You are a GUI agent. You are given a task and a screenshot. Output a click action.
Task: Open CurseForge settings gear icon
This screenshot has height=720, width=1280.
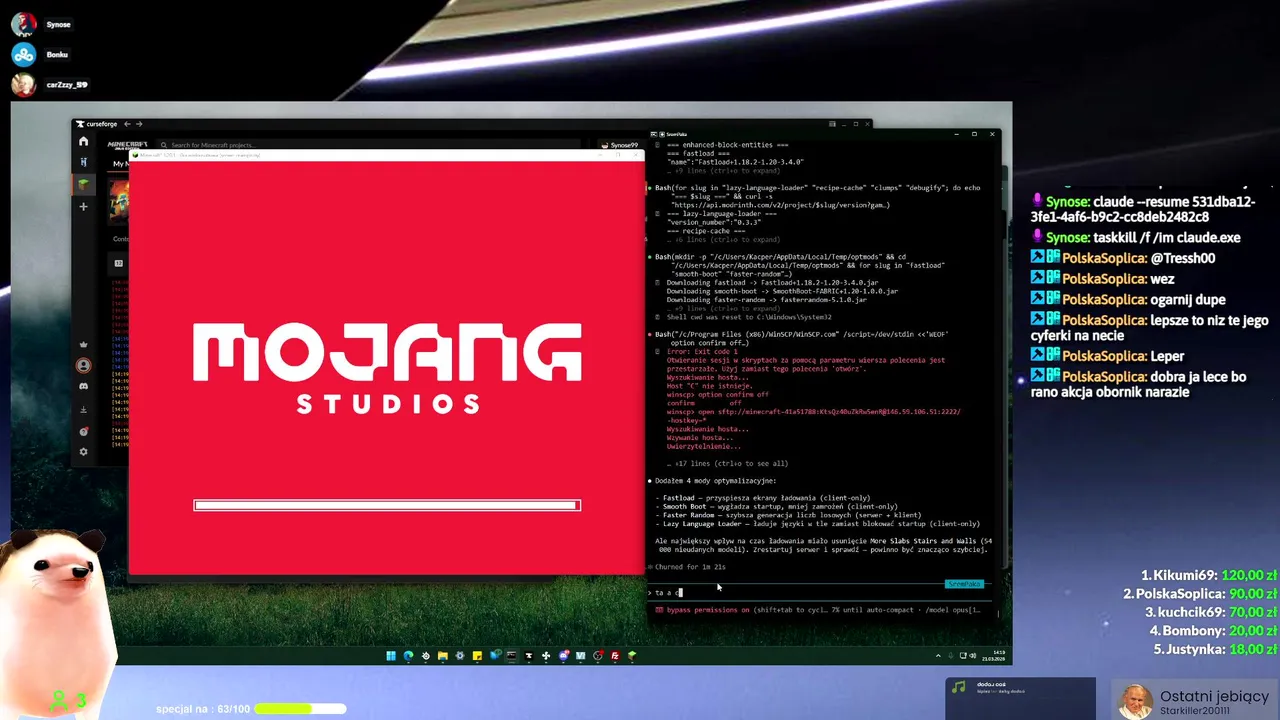(83, 452)
